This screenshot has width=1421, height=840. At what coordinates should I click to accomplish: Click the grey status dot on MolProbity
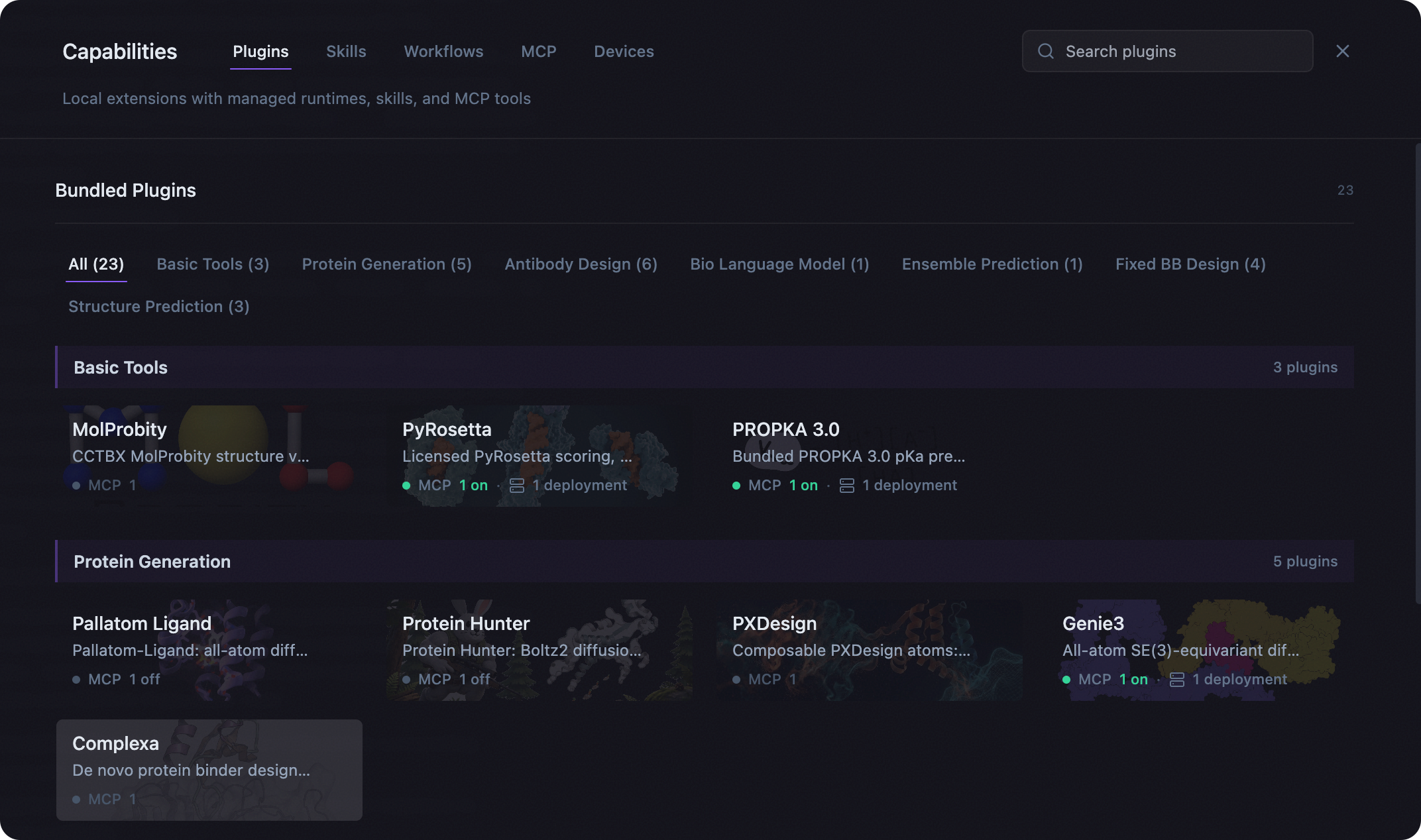[x=76, y=486]
